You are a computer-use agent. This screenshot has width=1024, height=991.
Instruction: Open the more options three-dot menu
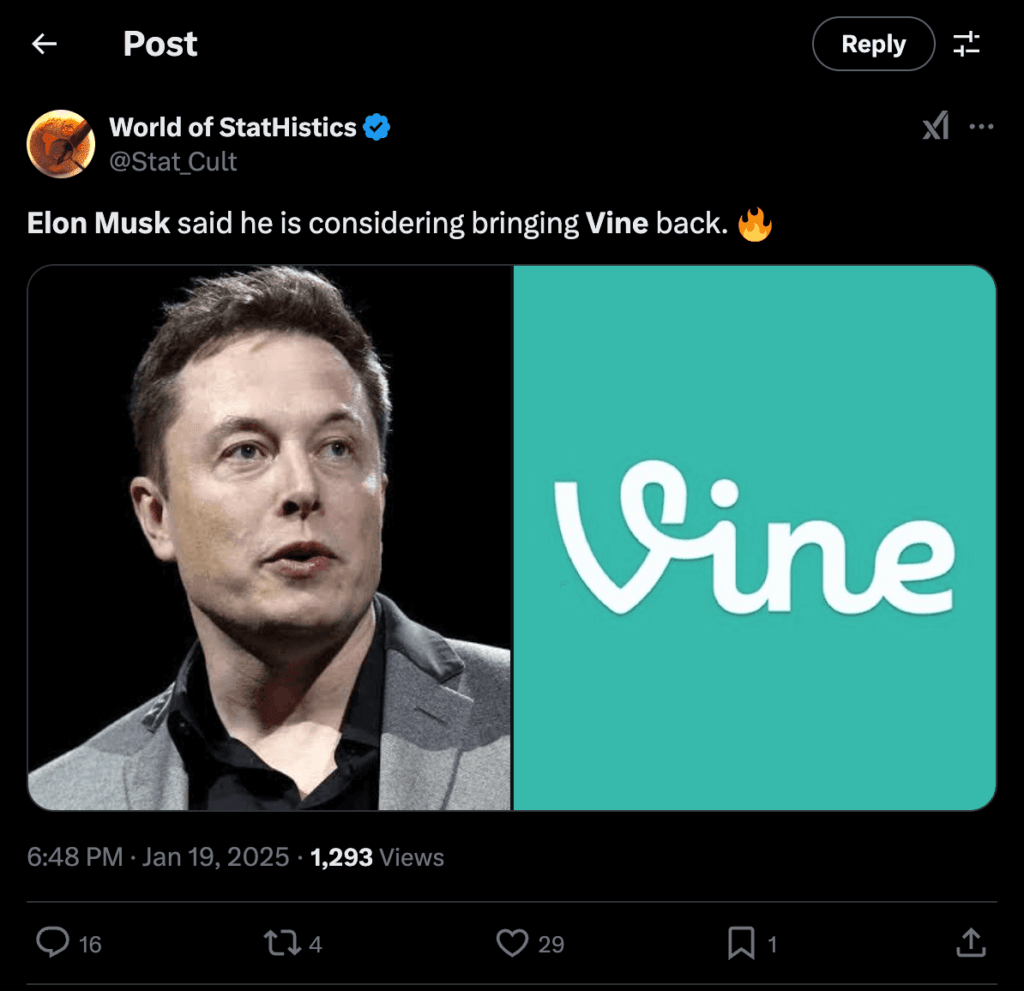[982, 127]
